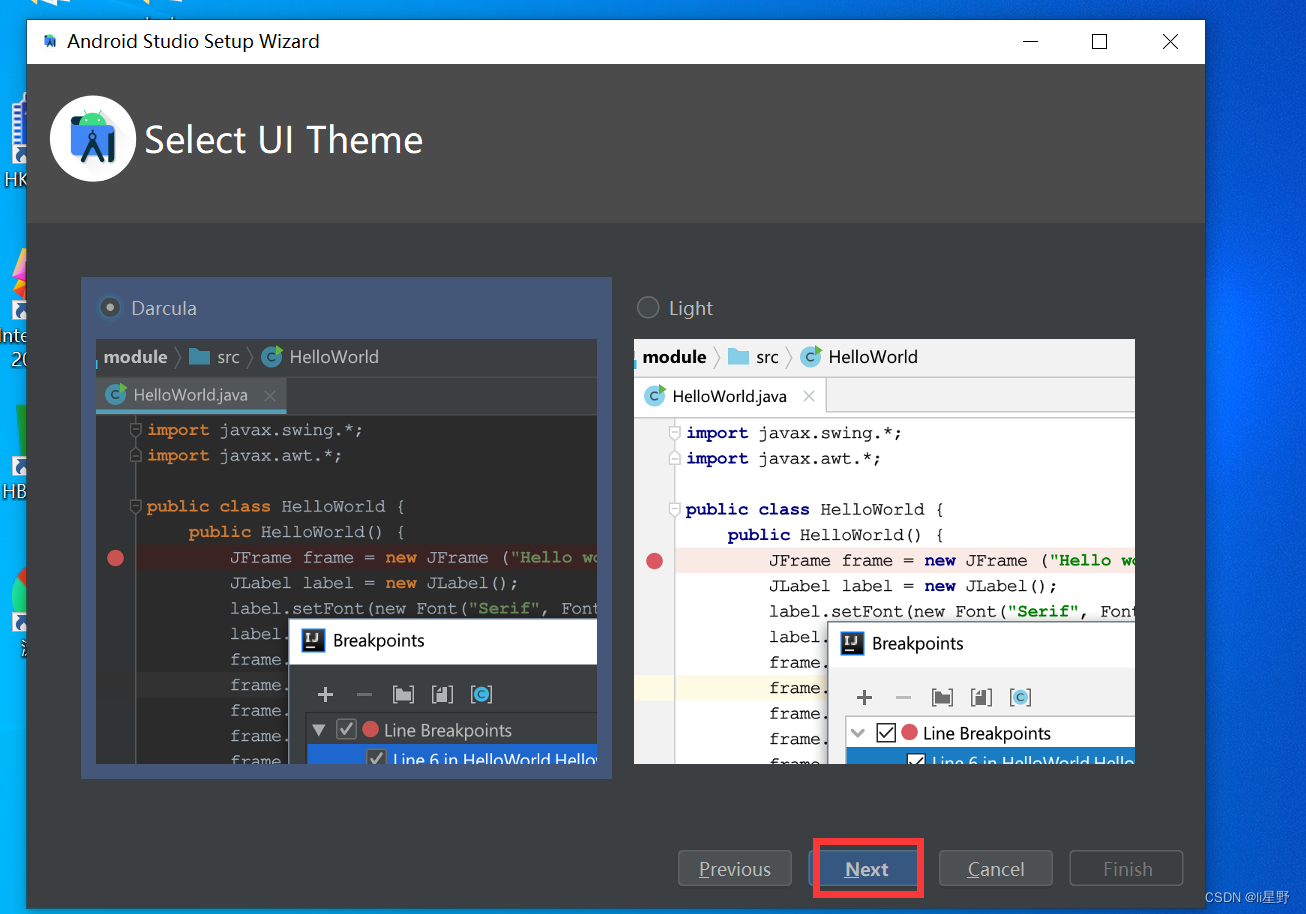Close HelloWorld.java tab in Darcula preview
The width and height of the screenshot is (1306, 914).
[x=269, y=396]
